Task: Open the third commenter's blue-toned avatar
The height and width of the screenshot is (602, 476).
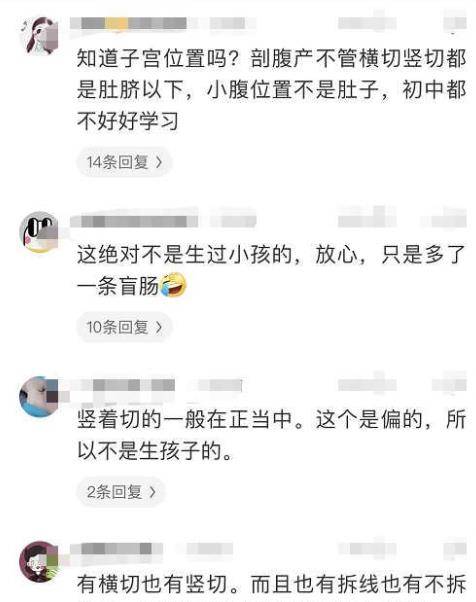Action: (x=39, y=396)
